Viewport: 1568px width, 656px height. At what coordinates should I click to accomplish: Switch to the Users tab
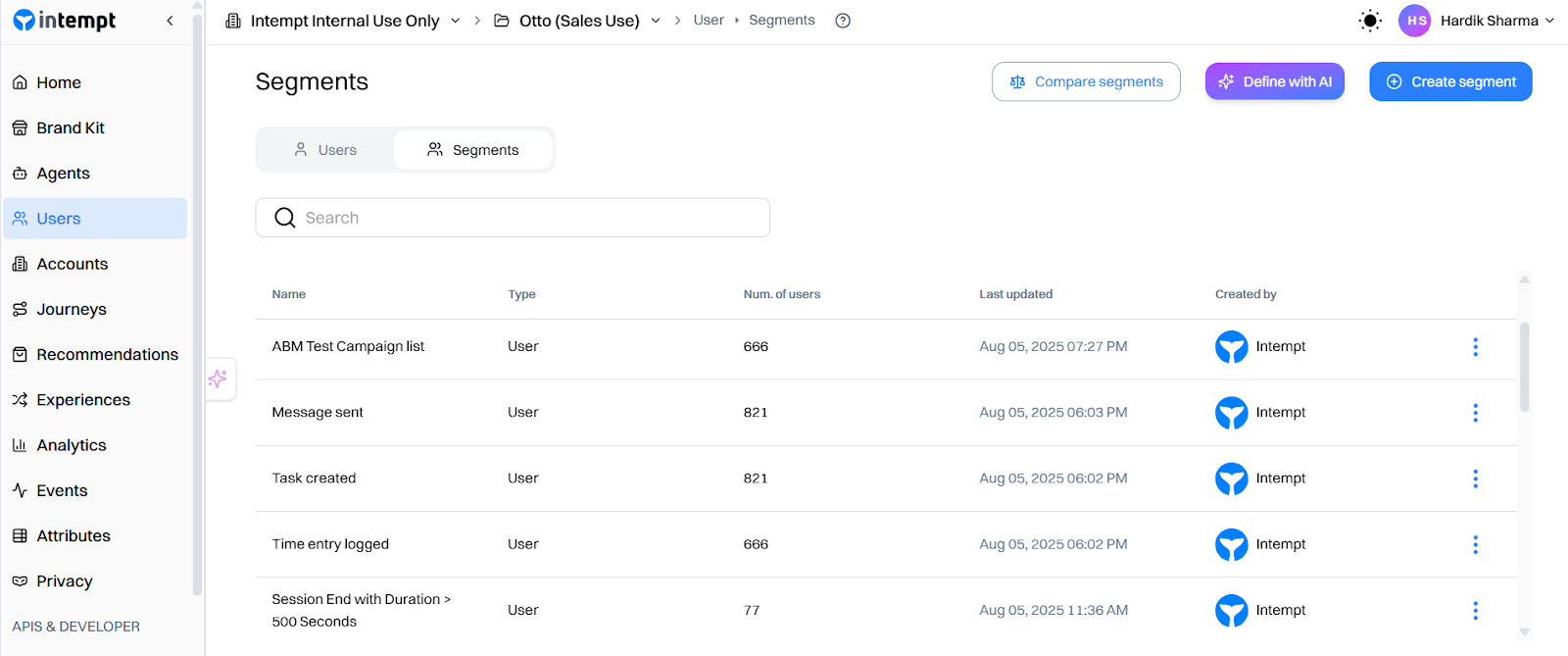[x=325, y=150]
